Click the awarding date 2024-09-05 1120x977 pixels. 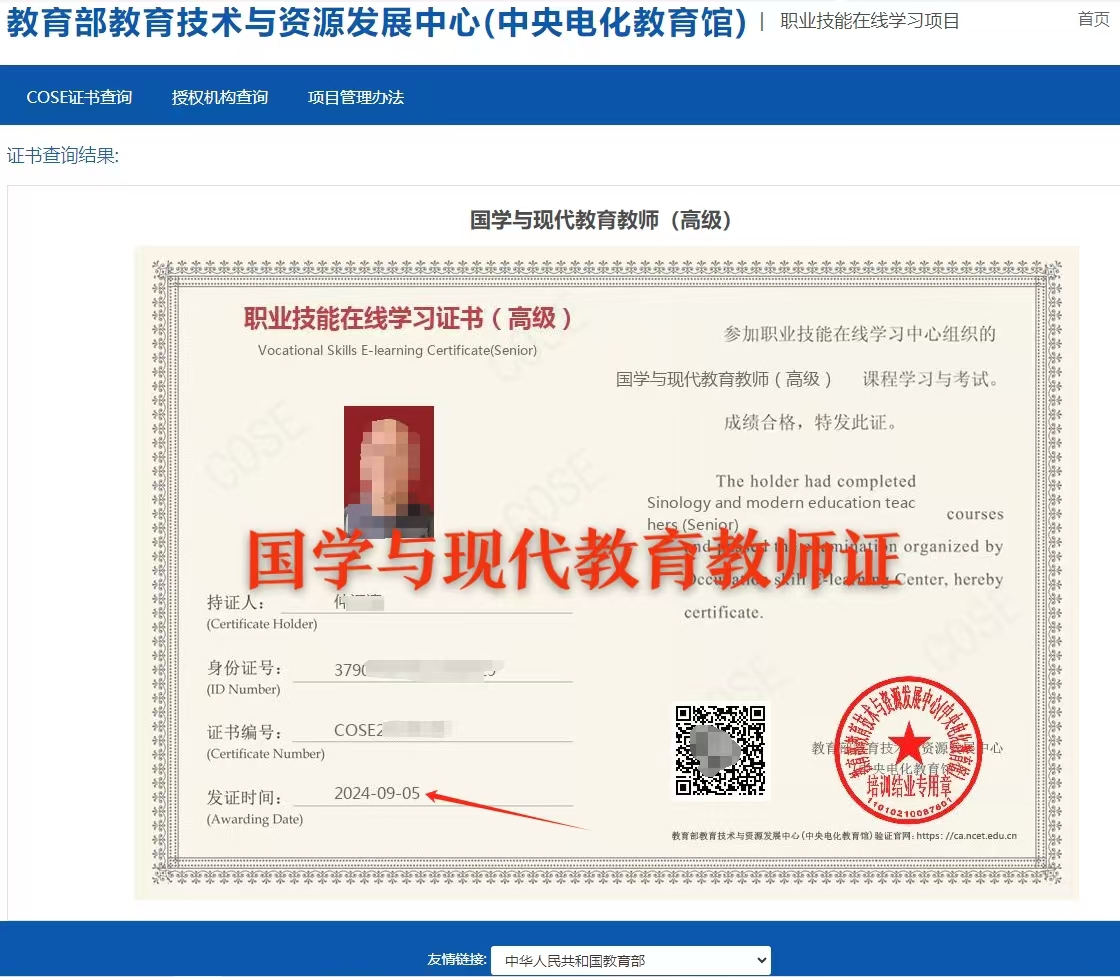[x=377, y=793]
